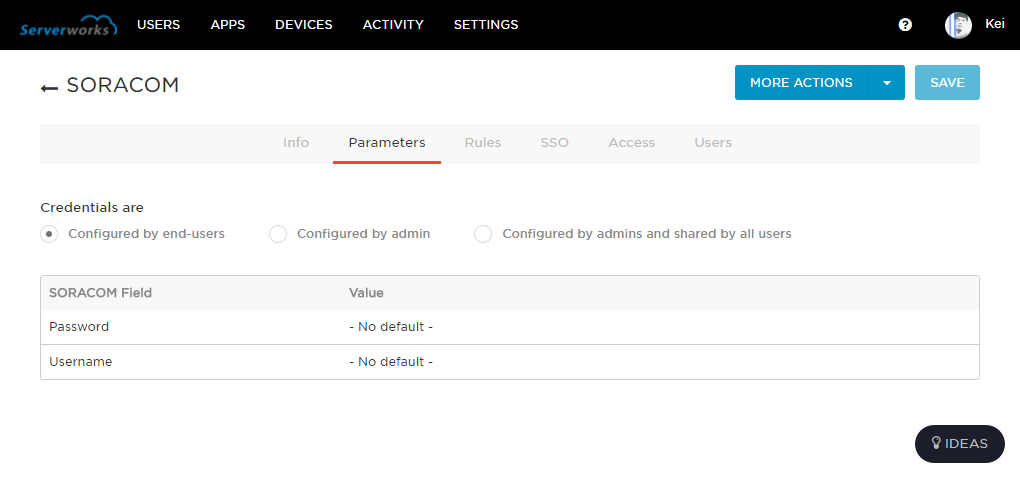This screenshot has width=1020, height=478.
Task: Click the SORACOM page title
Action: [x=123, y=86]
